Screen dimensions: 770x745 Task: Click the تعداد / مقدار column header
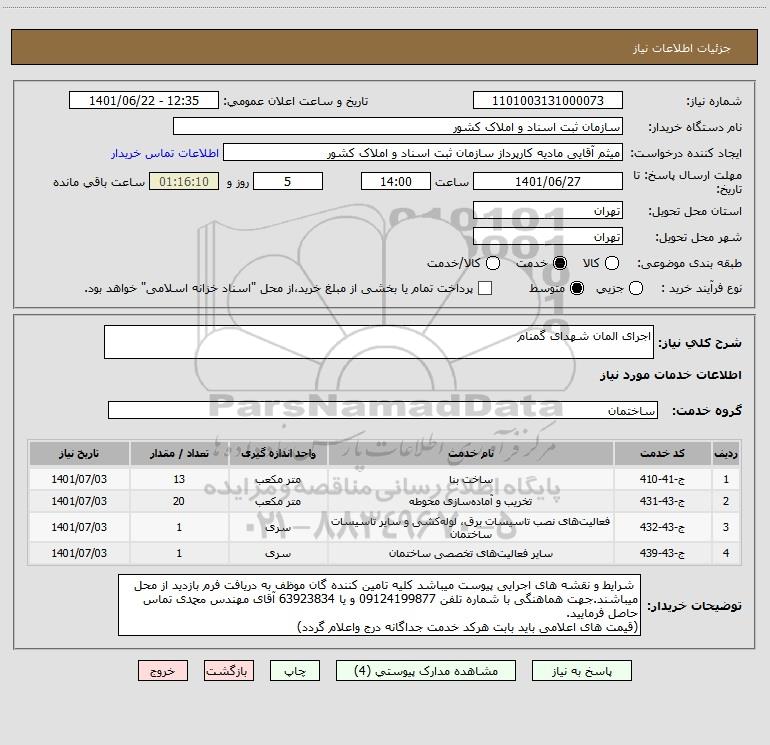click(179, 453)
